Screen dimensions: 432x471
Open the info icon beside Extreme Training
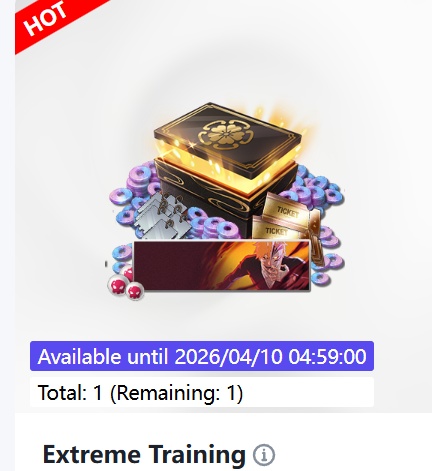tap(264, 455)
